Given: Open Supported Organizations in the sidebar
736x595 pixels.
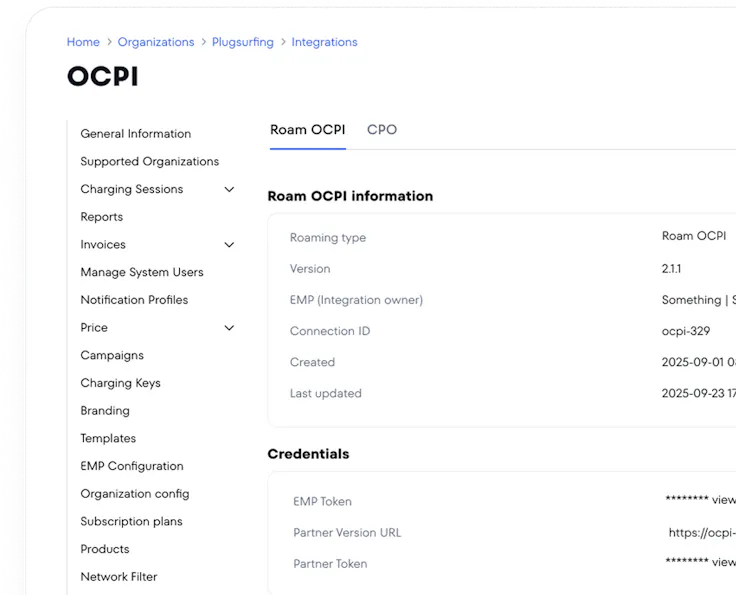Looking at the screenshot, I should 150,161.
